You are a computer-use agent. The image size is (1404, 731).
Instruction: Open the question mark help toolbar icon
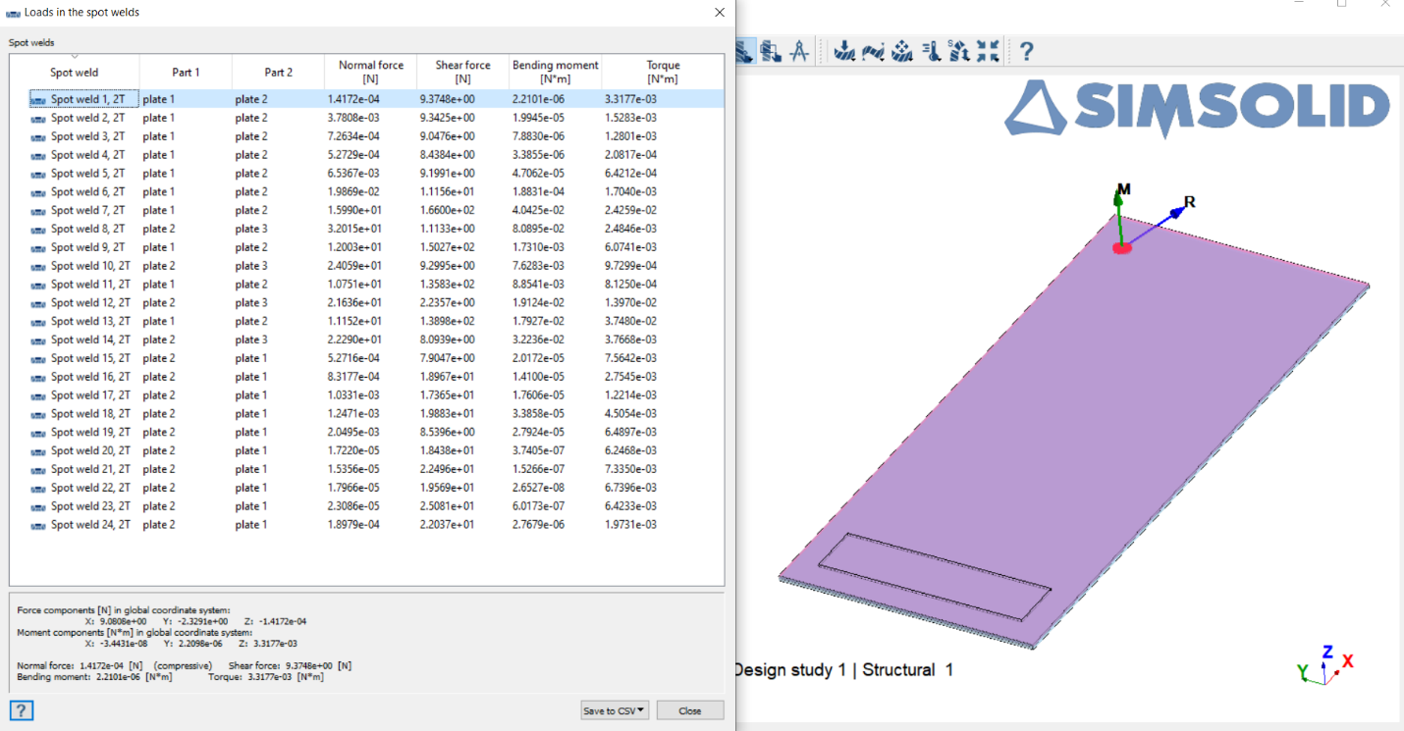pyautogui.click(x=1026, y=51)
